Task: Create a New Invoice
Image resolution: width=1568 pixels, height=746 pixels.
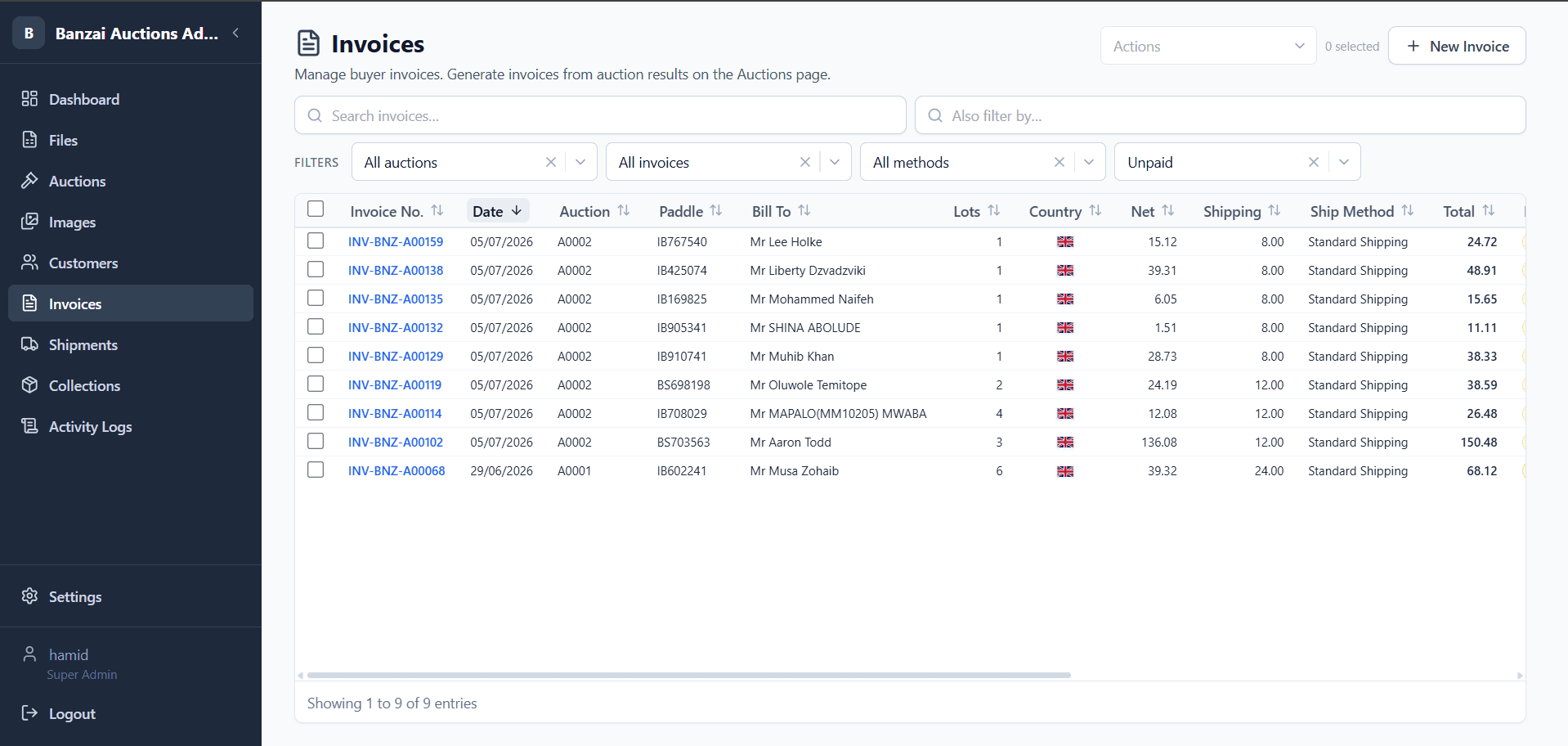Action: [1457, 46]
